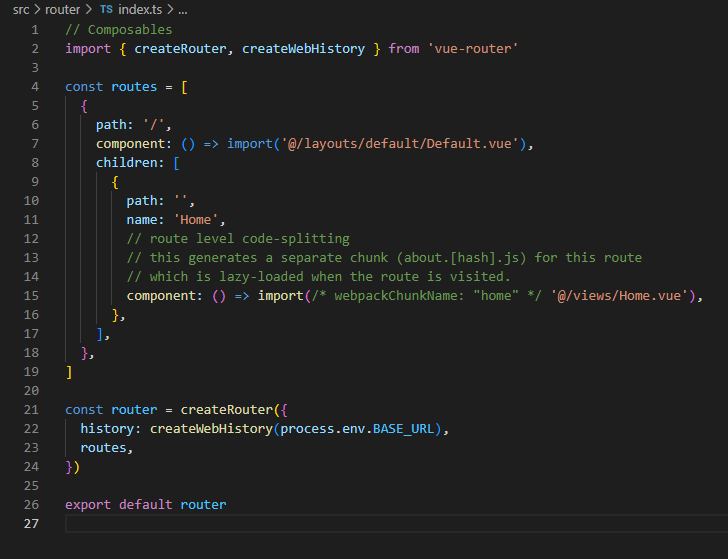This screenshot has width=728, height=559.
Task: Click the 'Home' name string
Action: point(195,220)
